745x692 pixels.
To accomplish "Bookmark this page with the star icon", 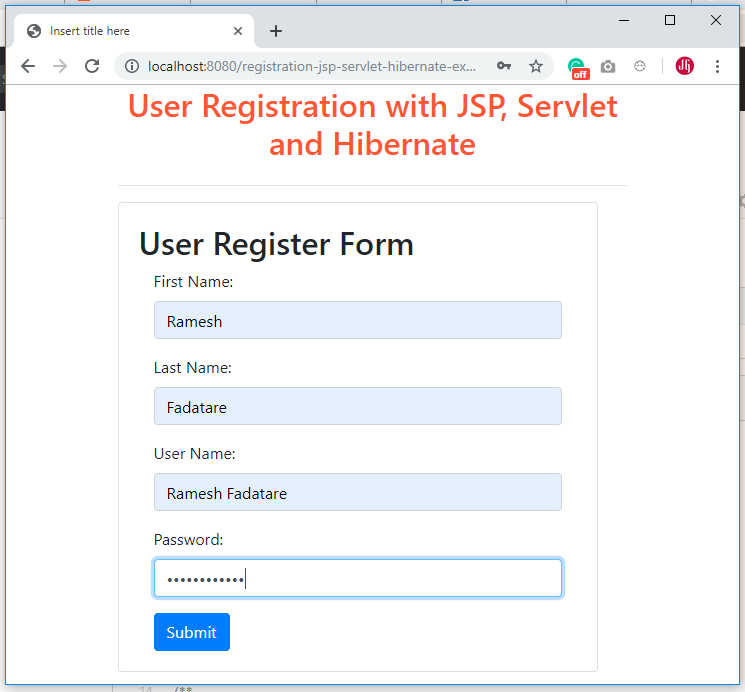I will tap(536, 66).
